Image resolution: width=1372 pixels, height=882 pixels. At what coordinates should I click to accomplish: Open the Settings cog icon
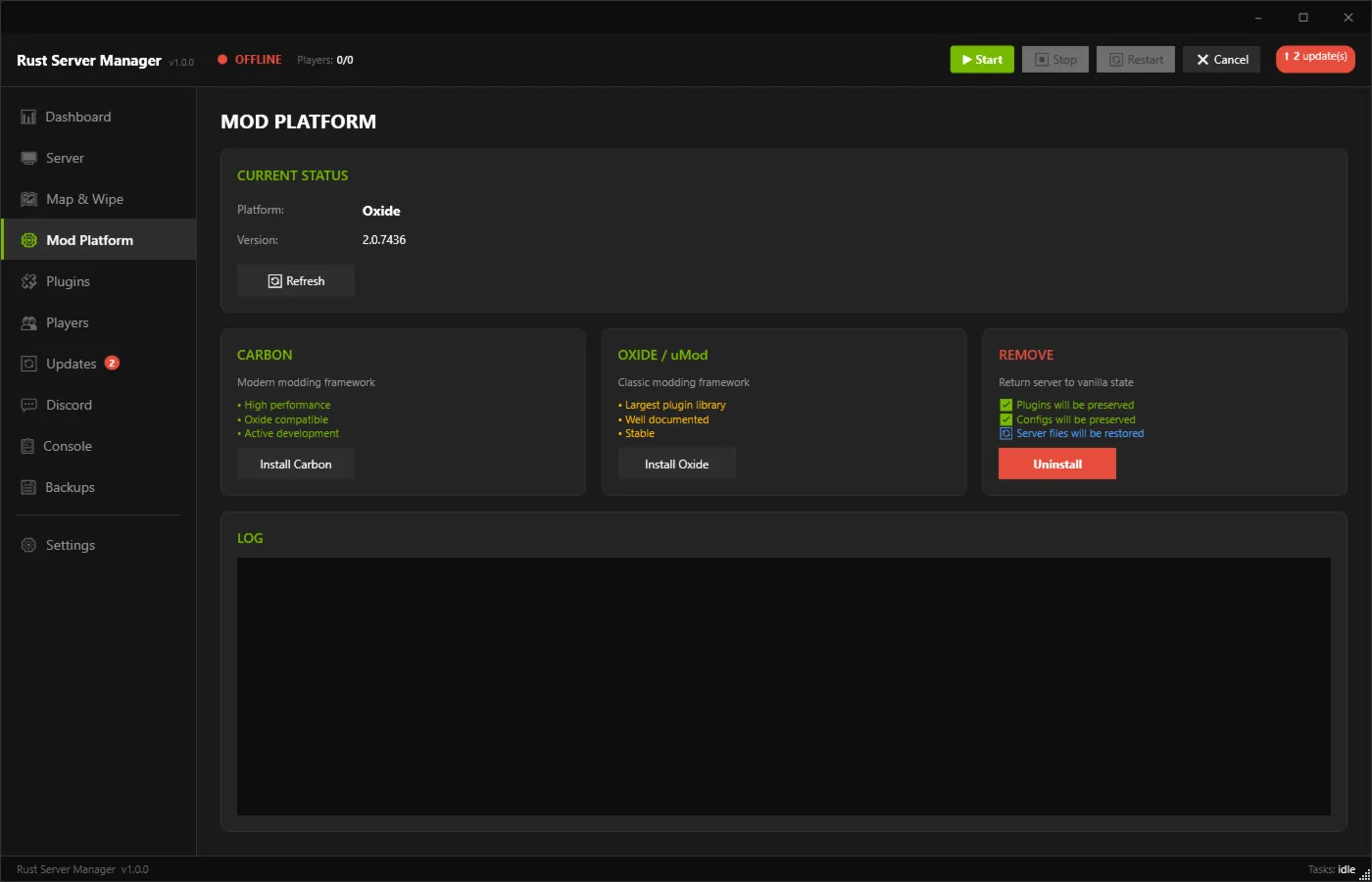pos(28,545)
